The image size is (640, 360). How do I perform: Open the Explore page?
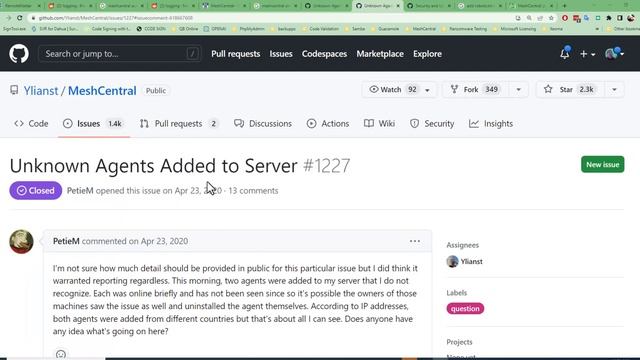click(427, 54)
